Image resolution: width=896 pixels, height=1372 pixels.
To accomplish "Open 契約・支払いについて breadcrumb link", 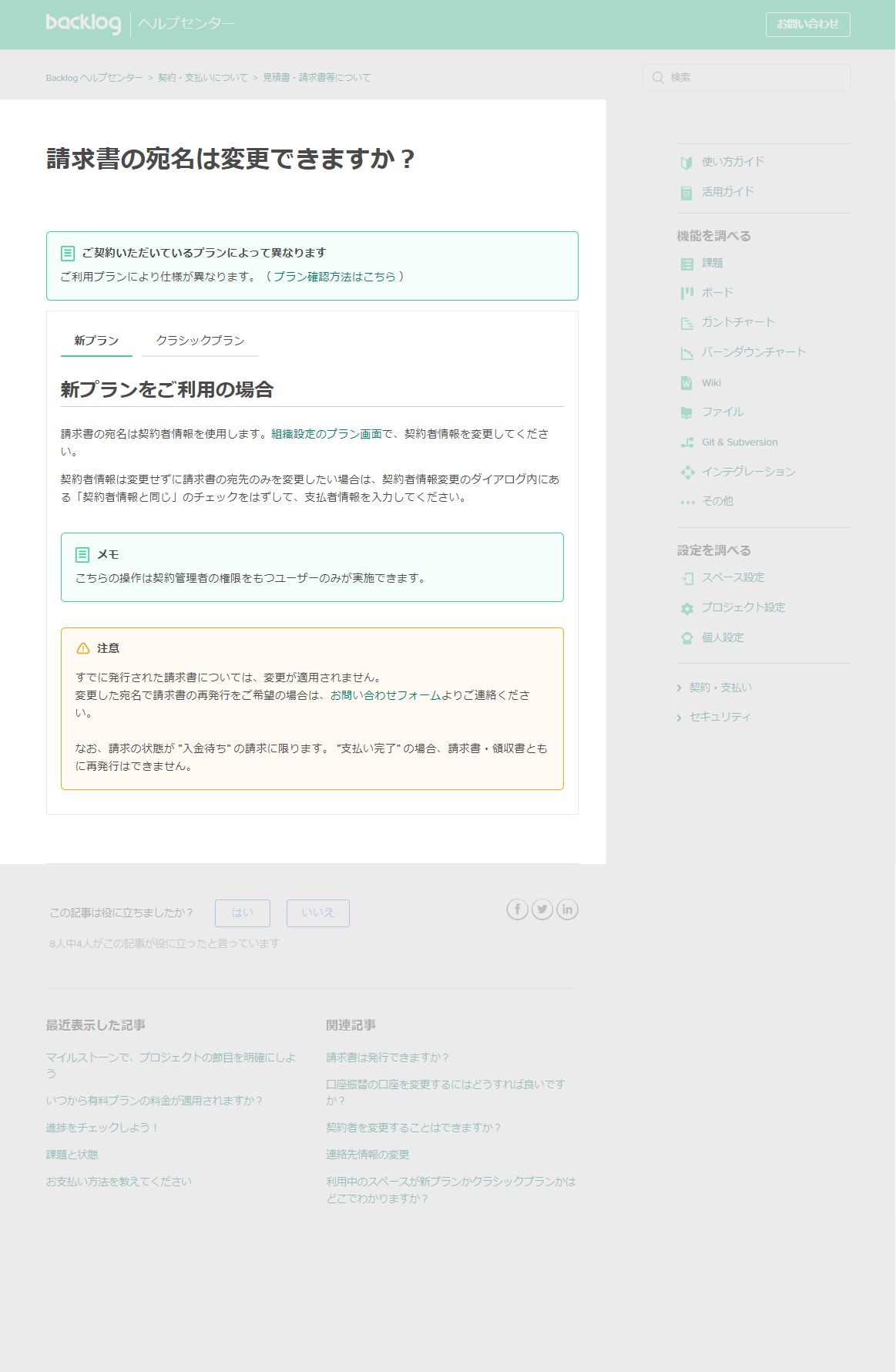I will point(203,78).
